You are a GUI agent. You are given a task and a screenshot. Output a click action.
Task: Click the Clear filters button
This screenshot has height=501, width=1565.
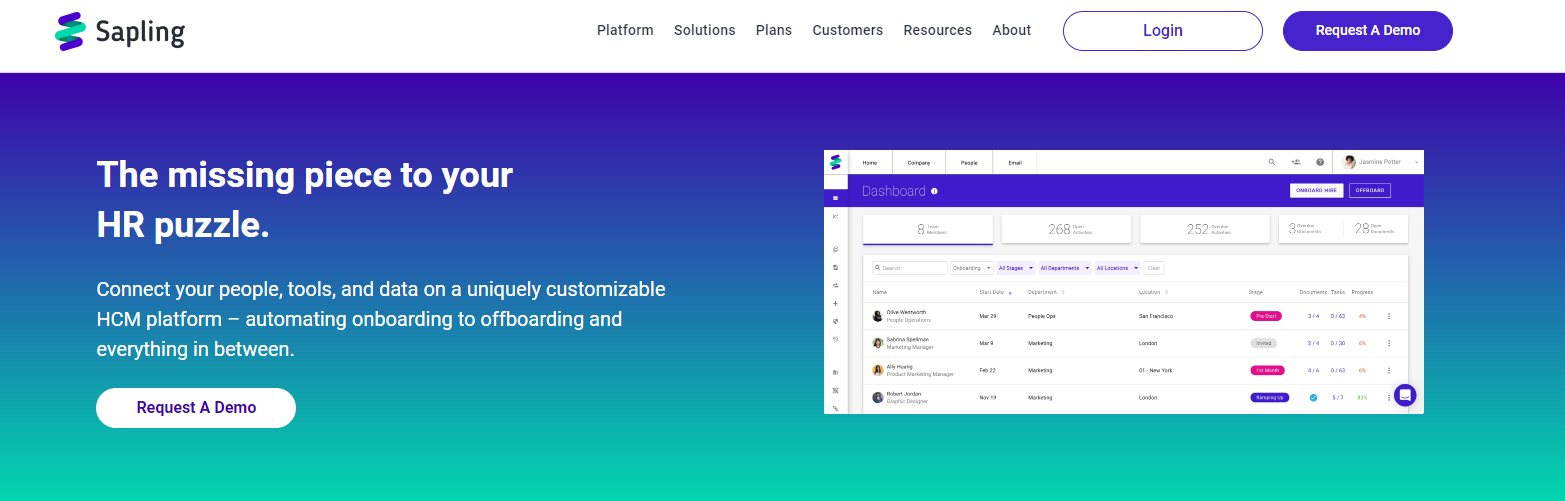(1153, 268)
